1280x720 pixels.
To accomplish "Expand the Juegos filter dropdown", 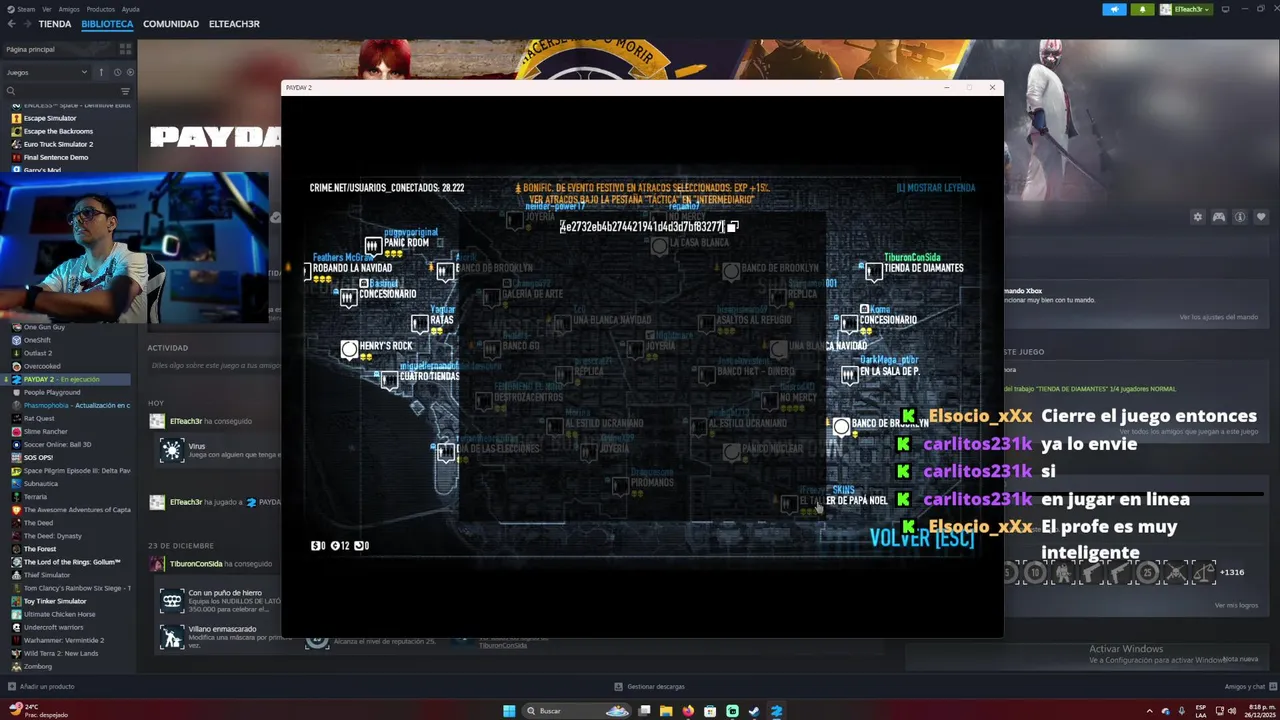I will [x=46, y=72].
